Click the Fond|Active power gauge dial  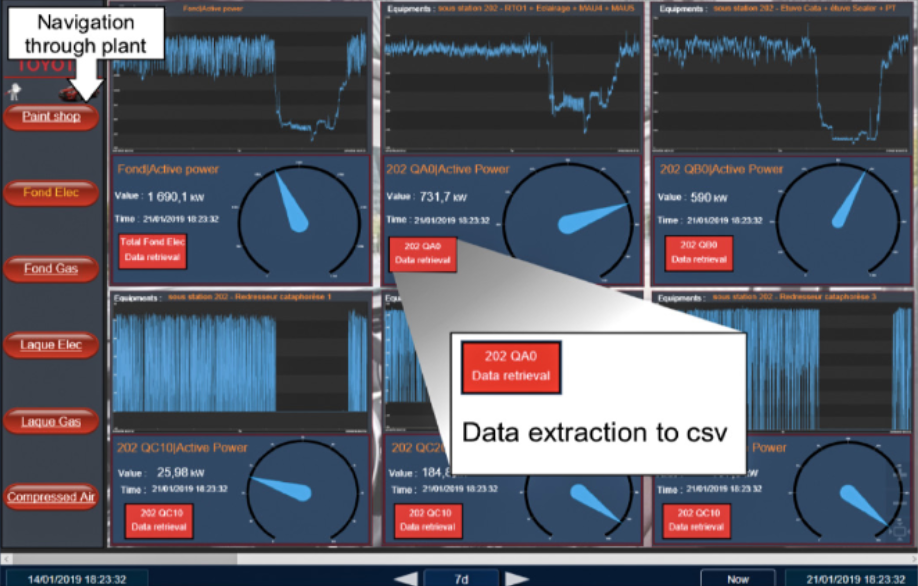click(x=299, y=221)
